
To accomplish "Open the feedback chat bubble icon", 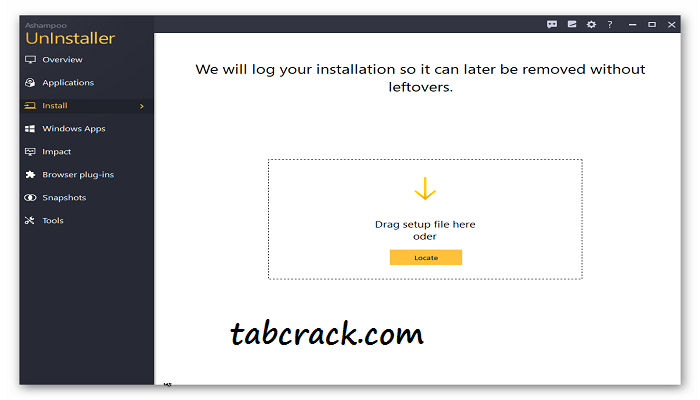I will point(552,25).
